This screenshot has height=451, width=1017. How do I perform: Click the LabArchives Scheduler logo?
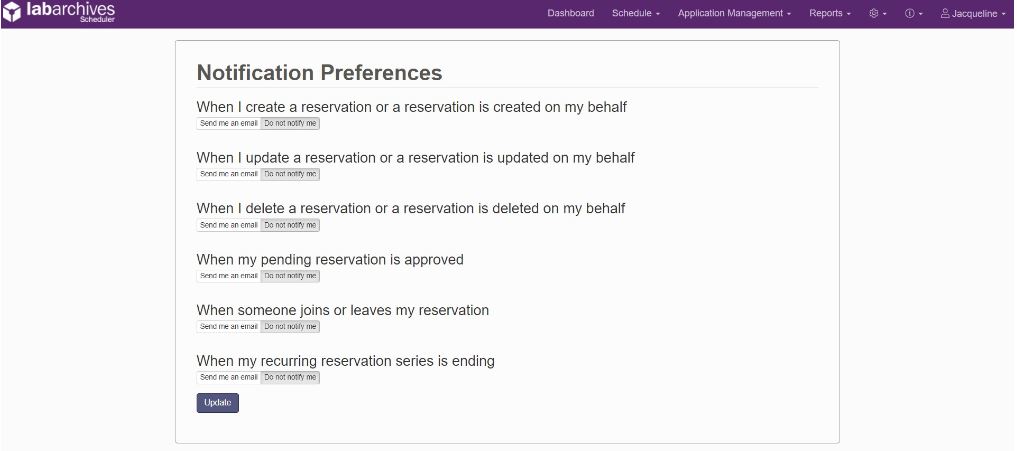[x=59, y=12]
